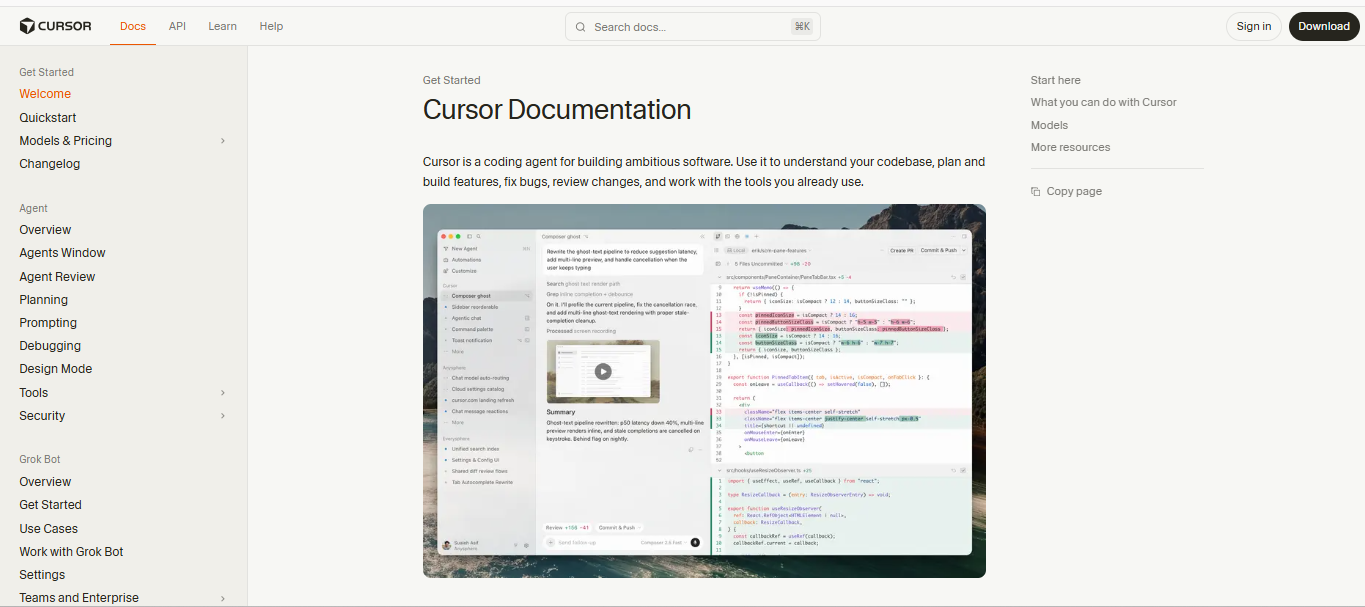Open Agents Window page
1365x607 pixels.
tap(62, 253)
